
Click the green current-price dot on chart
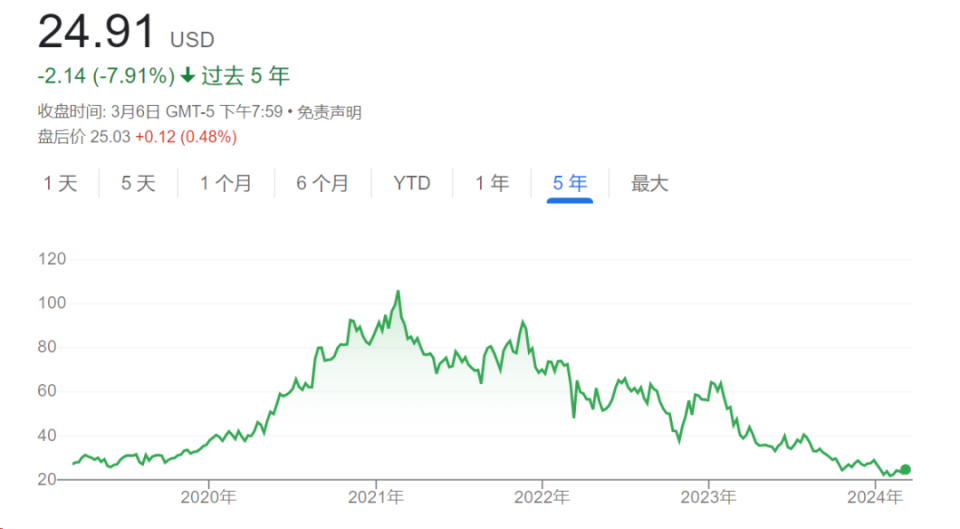pyautogui.click(x=906, y=470)
